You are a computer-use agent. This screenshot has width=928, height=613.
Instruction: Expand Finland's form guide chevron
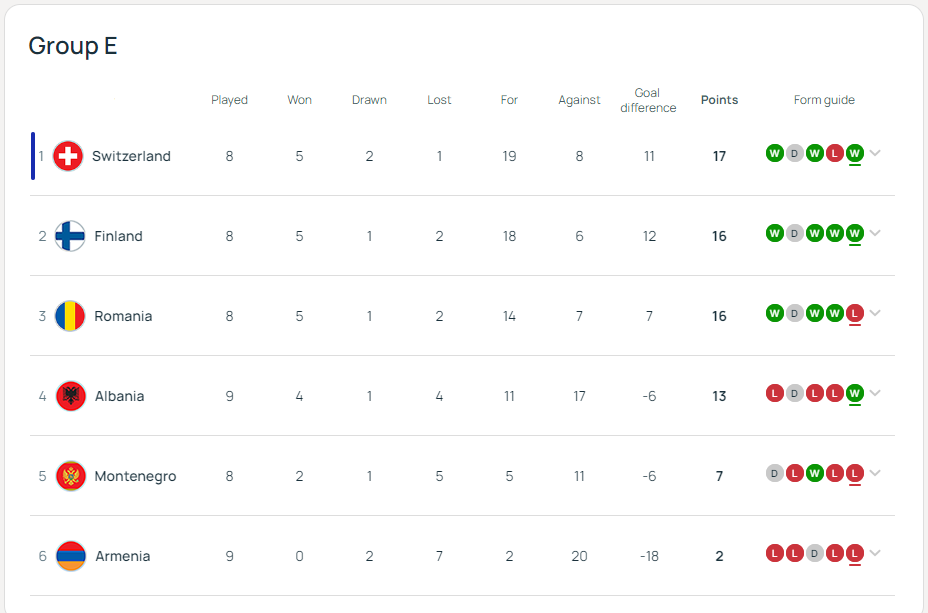[x=875, y=233]
